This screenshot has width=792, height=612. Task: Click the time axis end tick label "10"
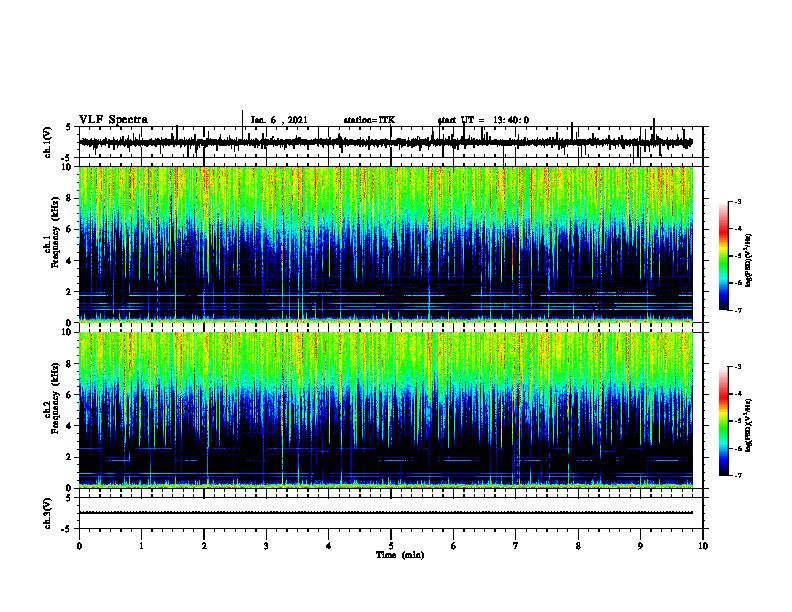tap(703, 546)
